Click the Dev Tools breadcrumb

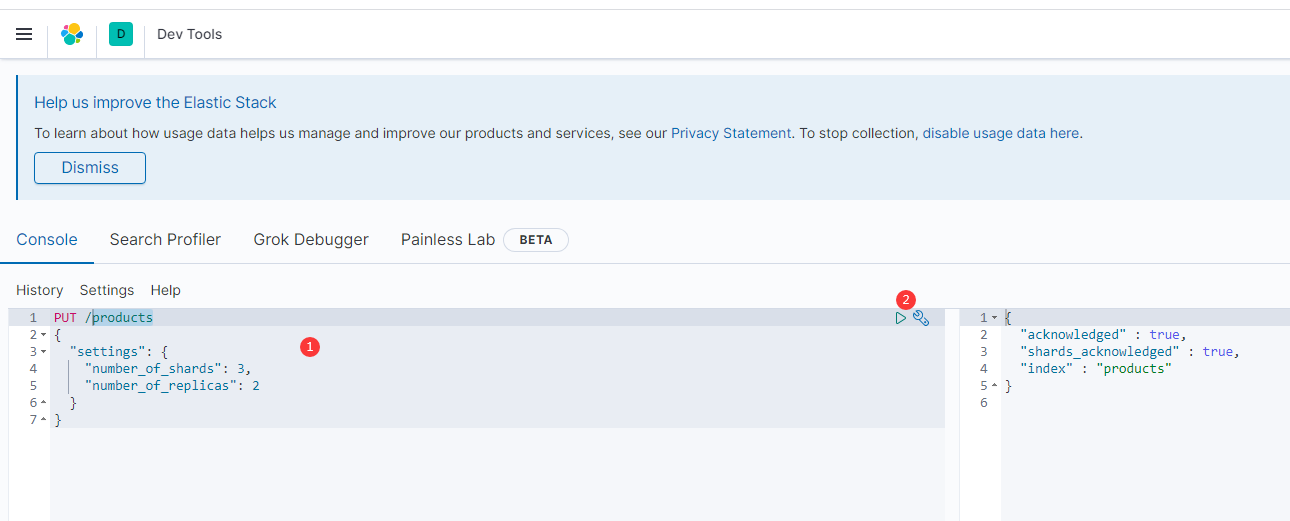(x=189, y=34)
